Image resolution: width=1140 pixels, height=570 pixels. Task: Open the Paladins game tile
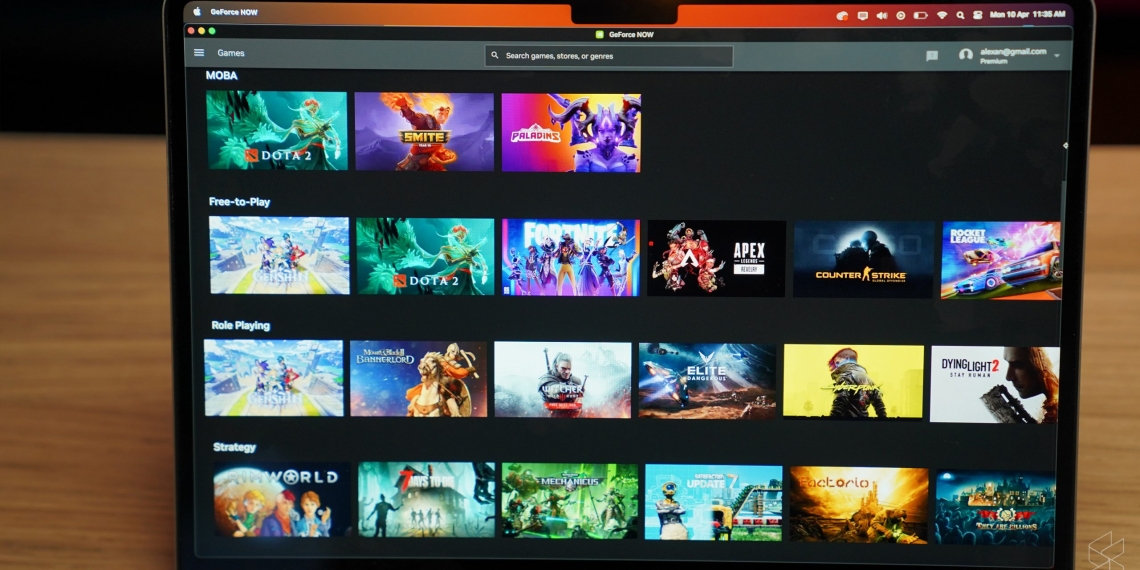(x=571, y=133)
